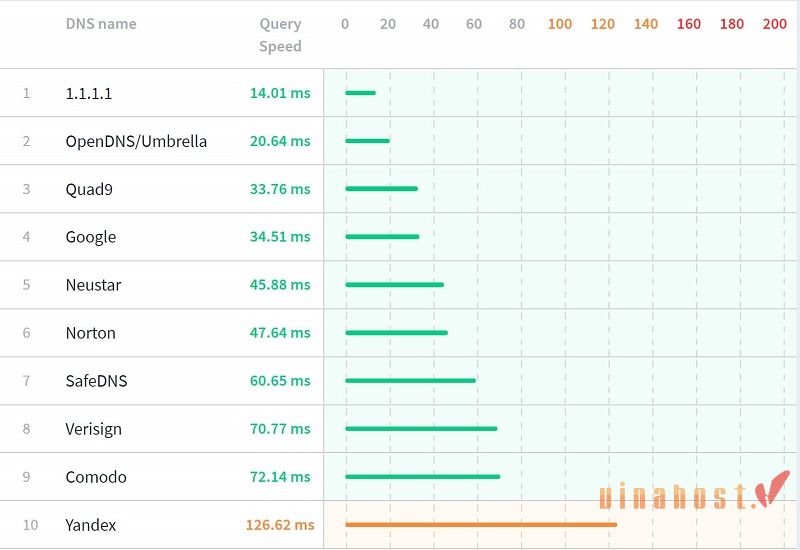Click the rank number 5
Image resolution: width=800 pixels, height=550 pixels.
click(27, 285)
